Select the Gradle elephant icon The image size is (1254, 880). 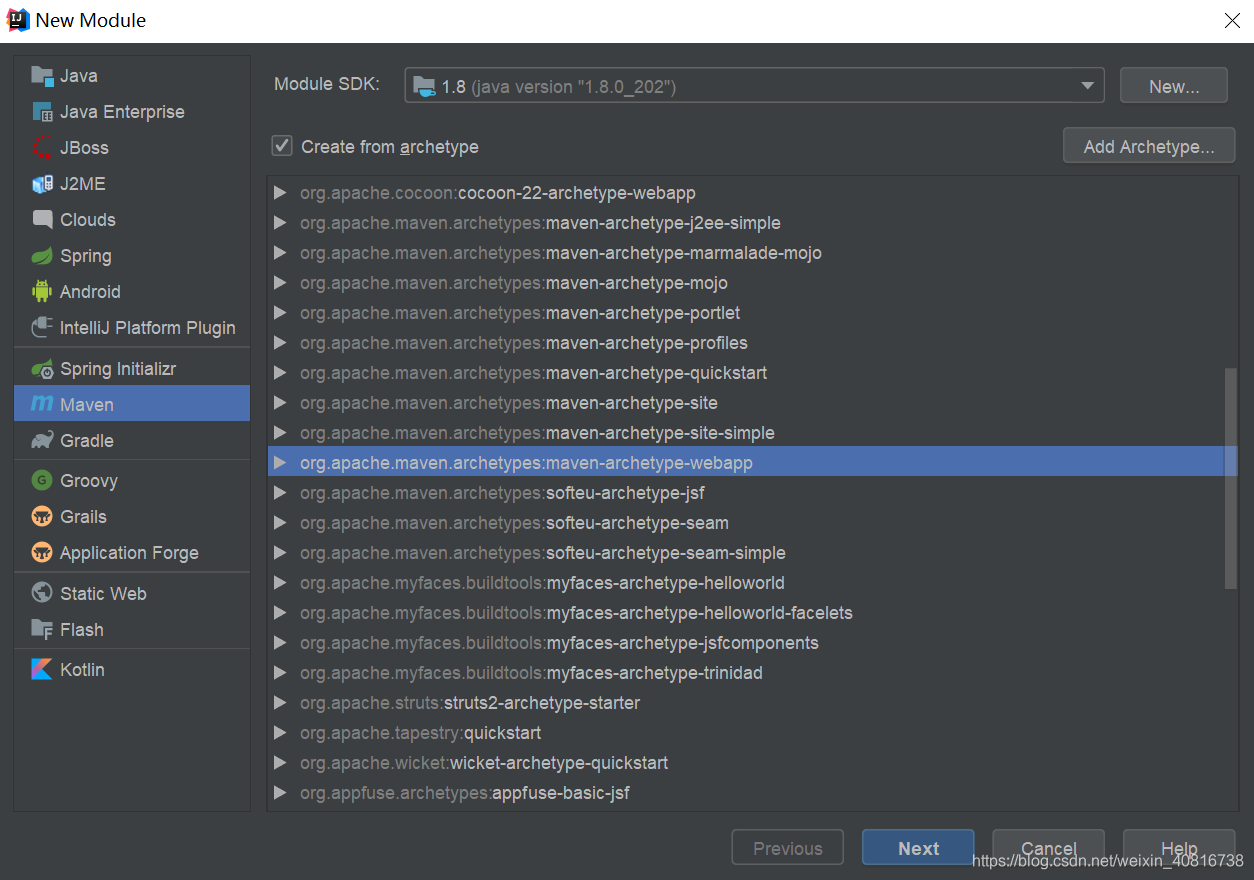point(42,441)
